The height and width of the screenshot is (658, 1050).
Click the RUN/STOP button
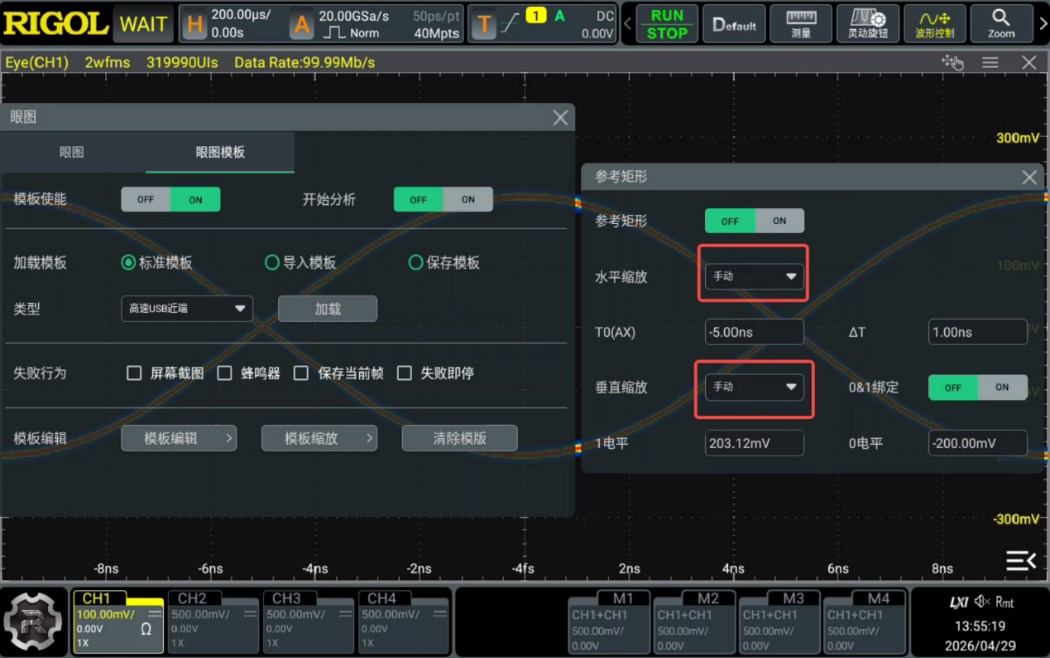pos(667,24)
